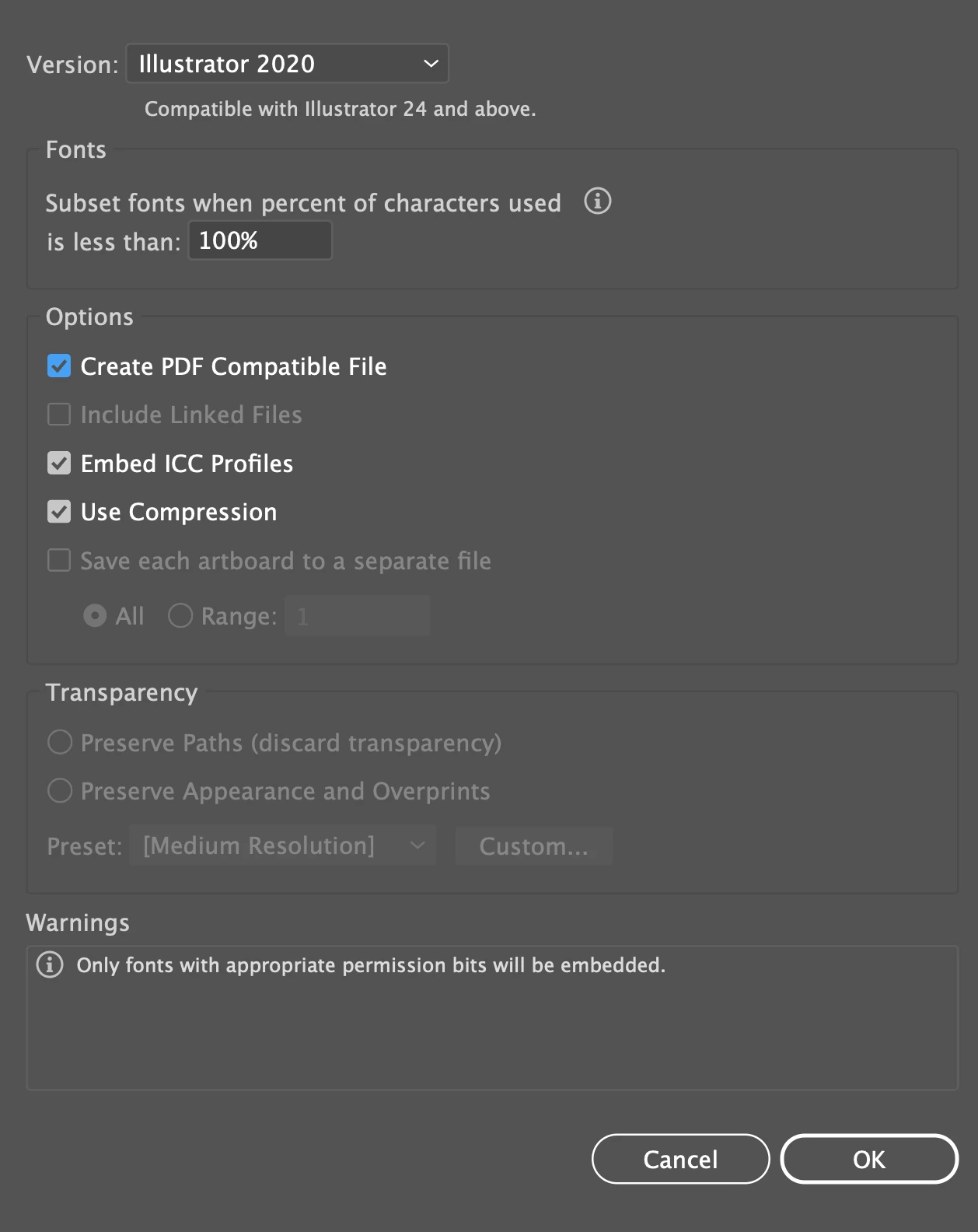
Task: Choose Preserve Appearance and Overprints option
Action: pyautogui.click(x=60, y=791)
